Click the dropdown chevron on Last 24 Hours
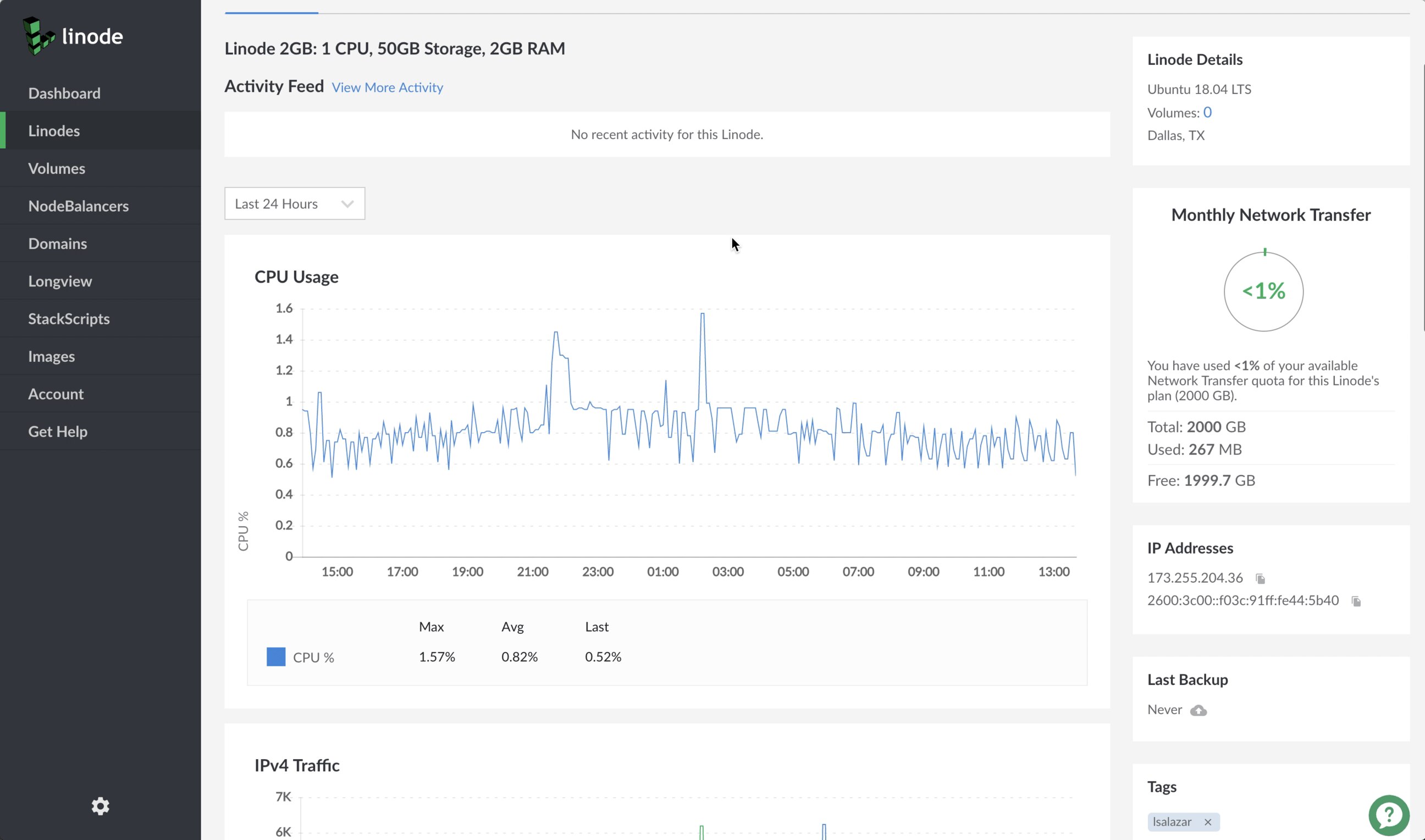This screenshot has width=1425, height=840. pyautogui.click(x=347, y=204)
